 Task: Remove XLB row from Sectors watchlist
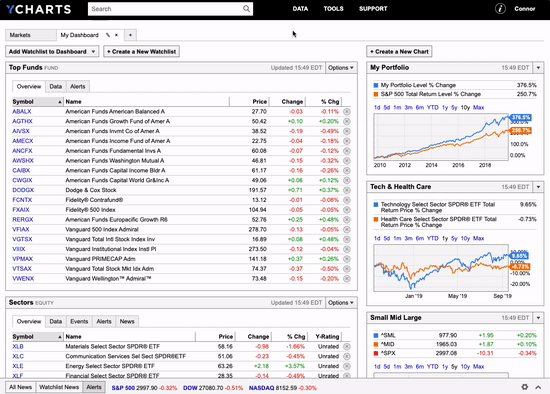[347, 347]
